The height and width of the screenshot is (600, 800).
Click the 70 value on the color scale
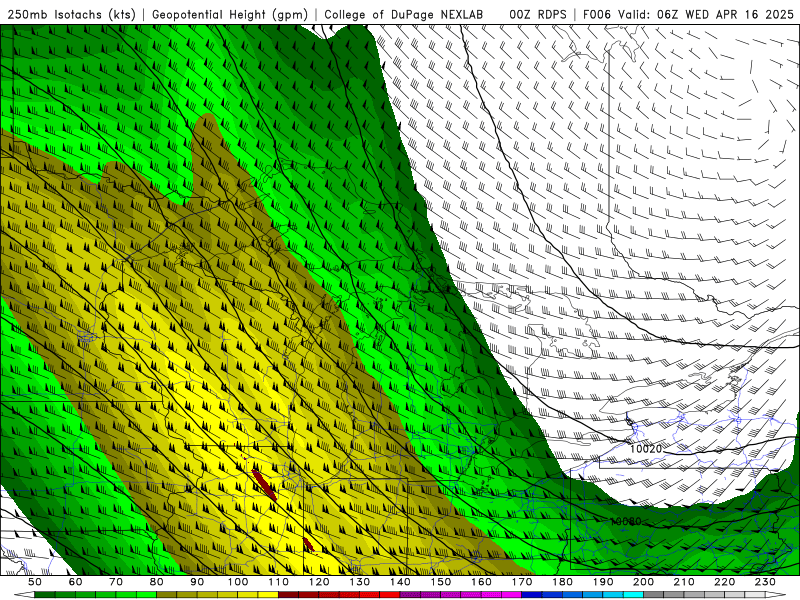(116, 582)
